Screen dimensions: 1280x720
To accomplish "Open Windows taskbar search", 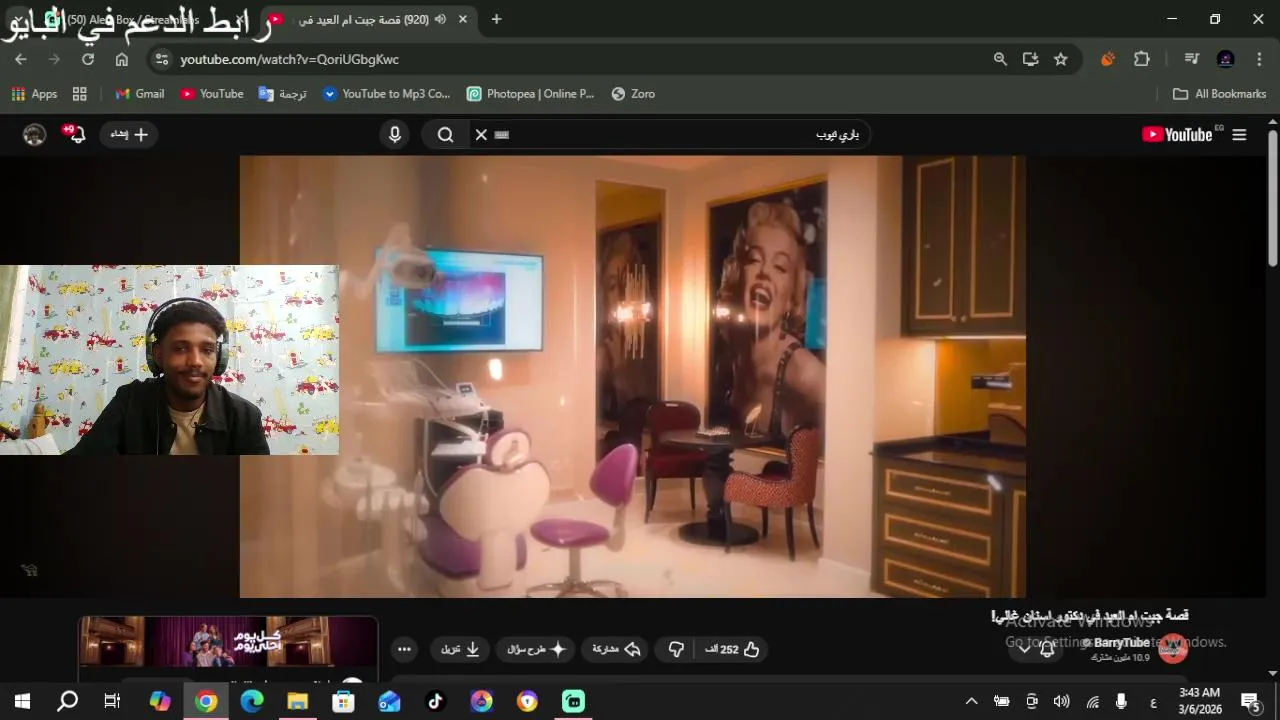I will (x=67, y=701).
